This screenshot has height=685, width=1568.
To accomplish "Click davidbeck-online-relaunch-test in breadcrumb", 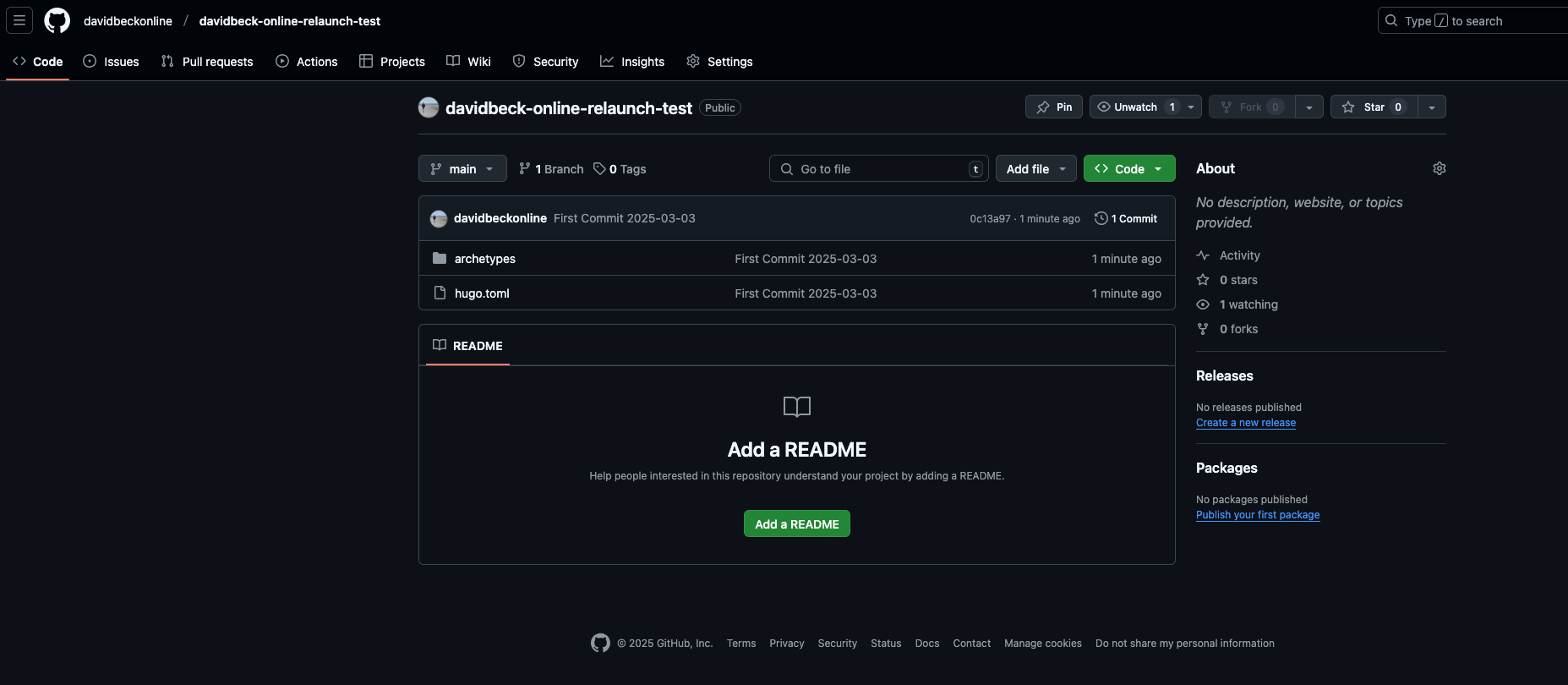I will 290,20.
